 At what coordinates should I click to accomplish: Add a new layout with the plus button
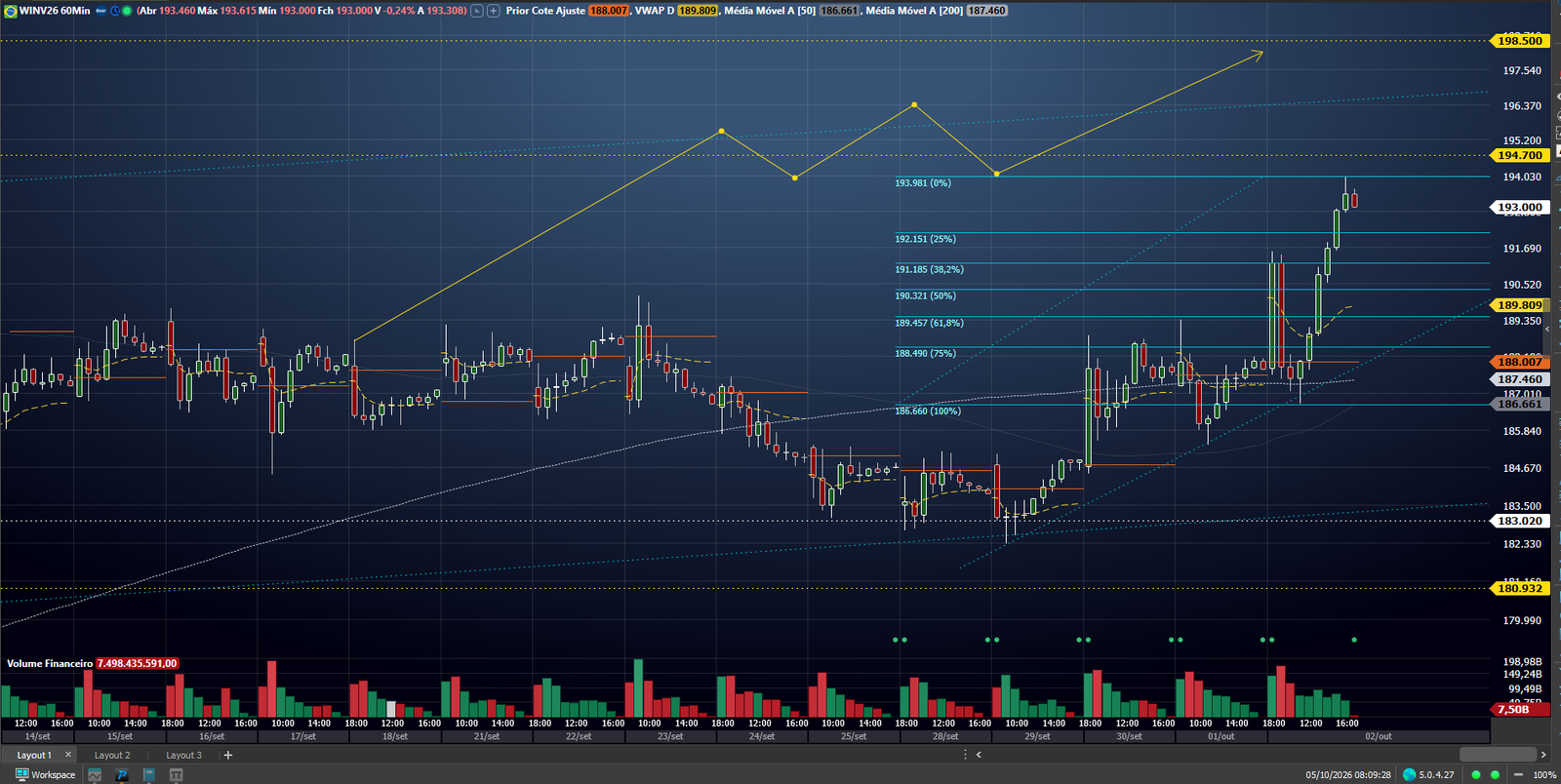(x=228, y=755)
